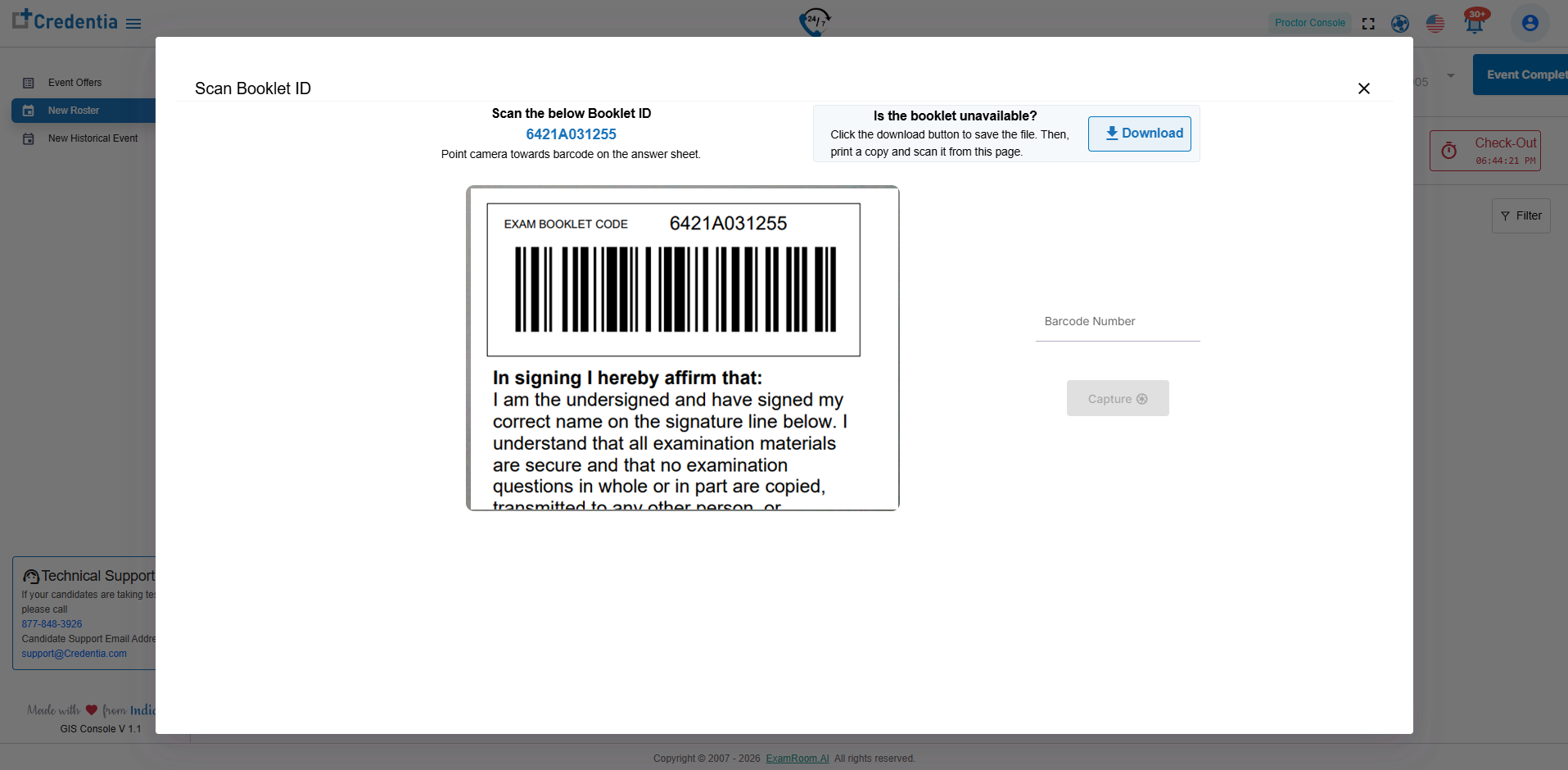Toggle fullscreen mode icon
The image size is (1568, 770).
[x=1368, y=24]
